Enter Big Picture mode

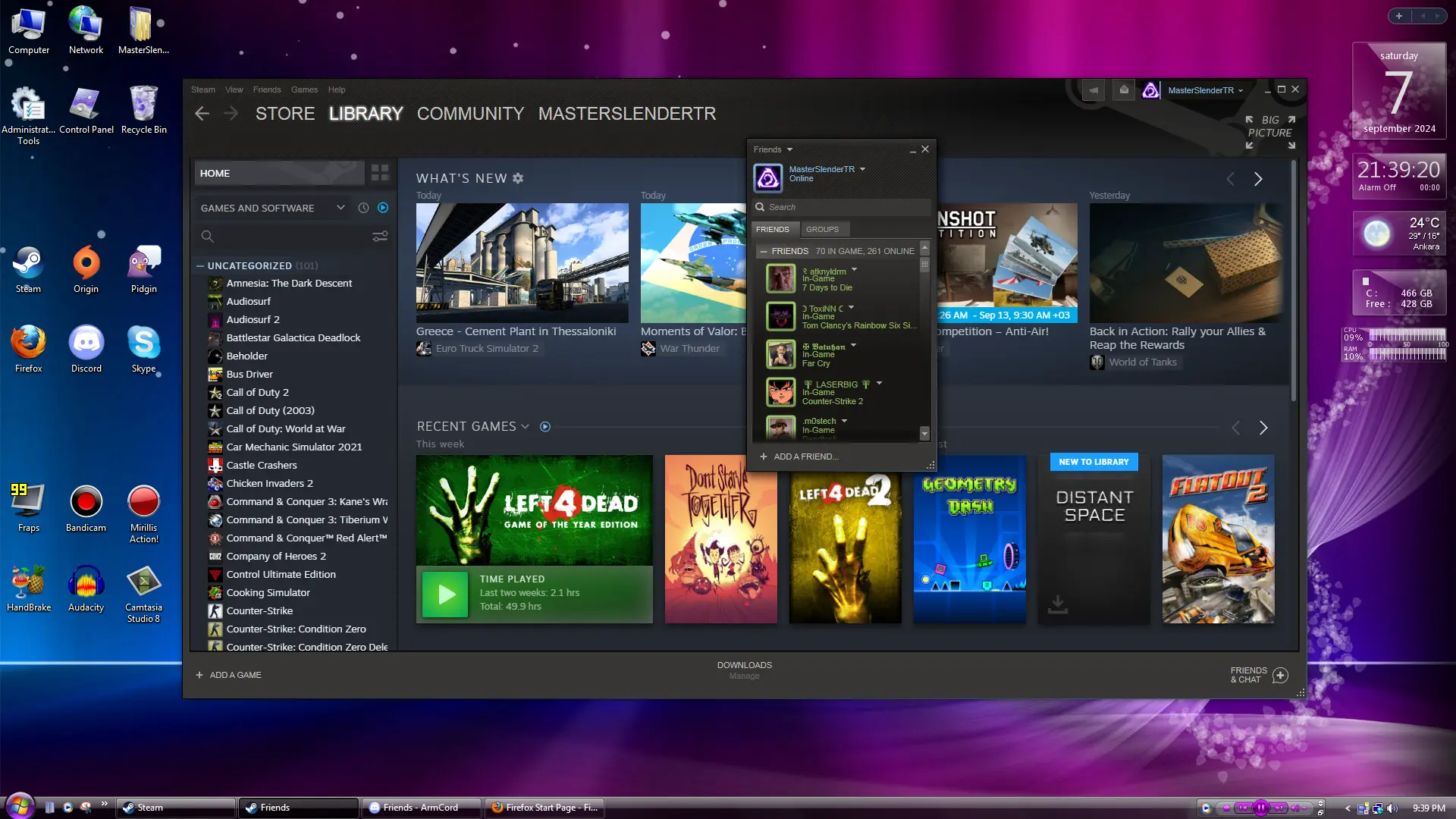[x=1270, y=133]
